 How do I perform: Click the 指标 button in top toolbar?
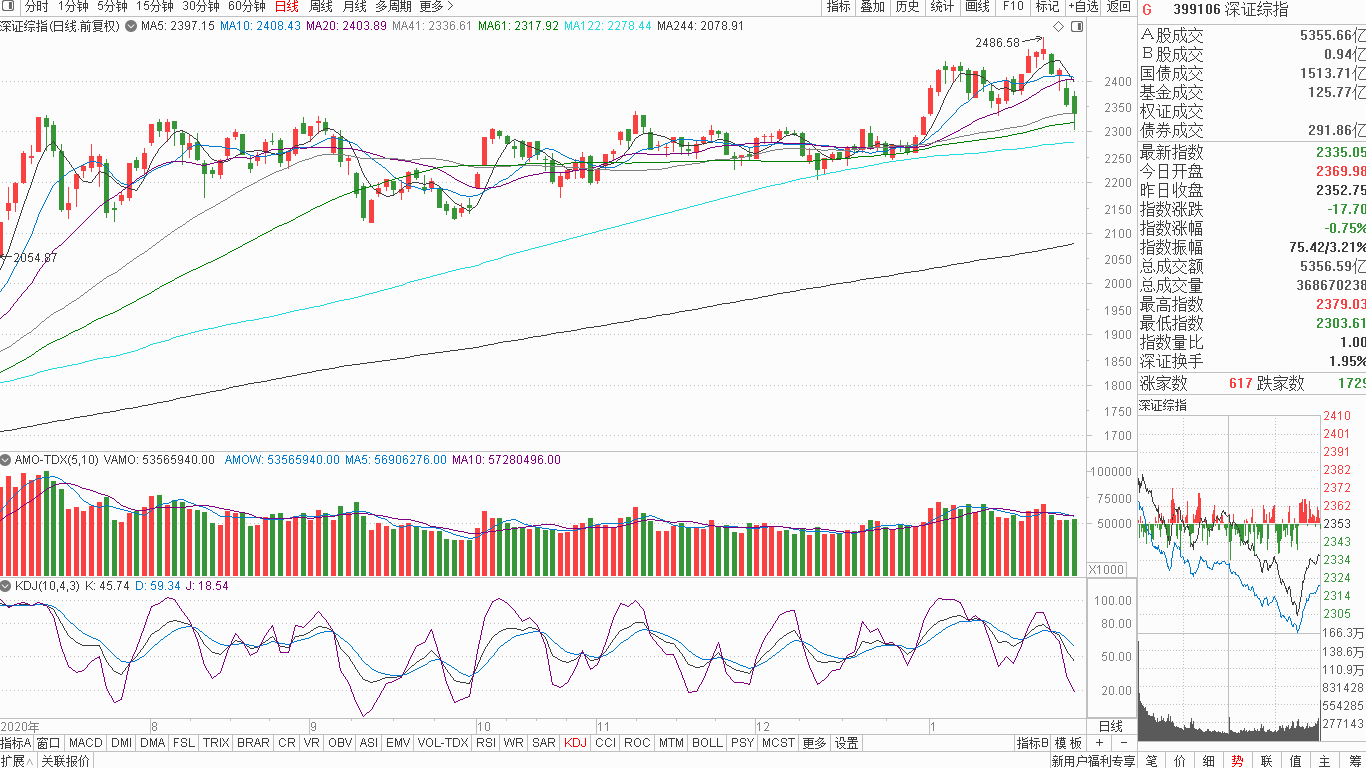[839, 7]
